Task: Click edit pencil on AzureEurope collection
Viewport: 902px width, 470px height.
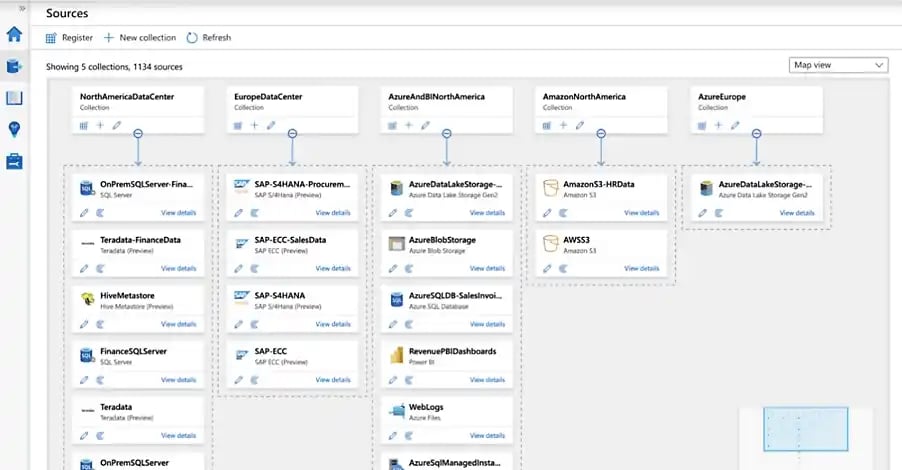Action: tap(735, 125)
